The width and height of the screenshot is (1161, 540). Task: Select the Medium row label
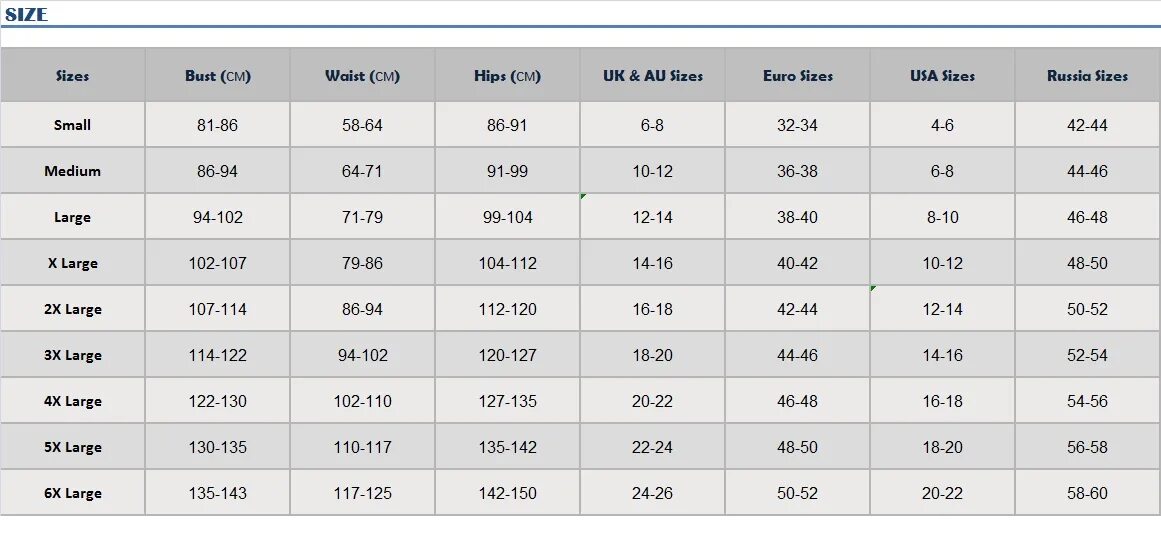pos(73,171)
